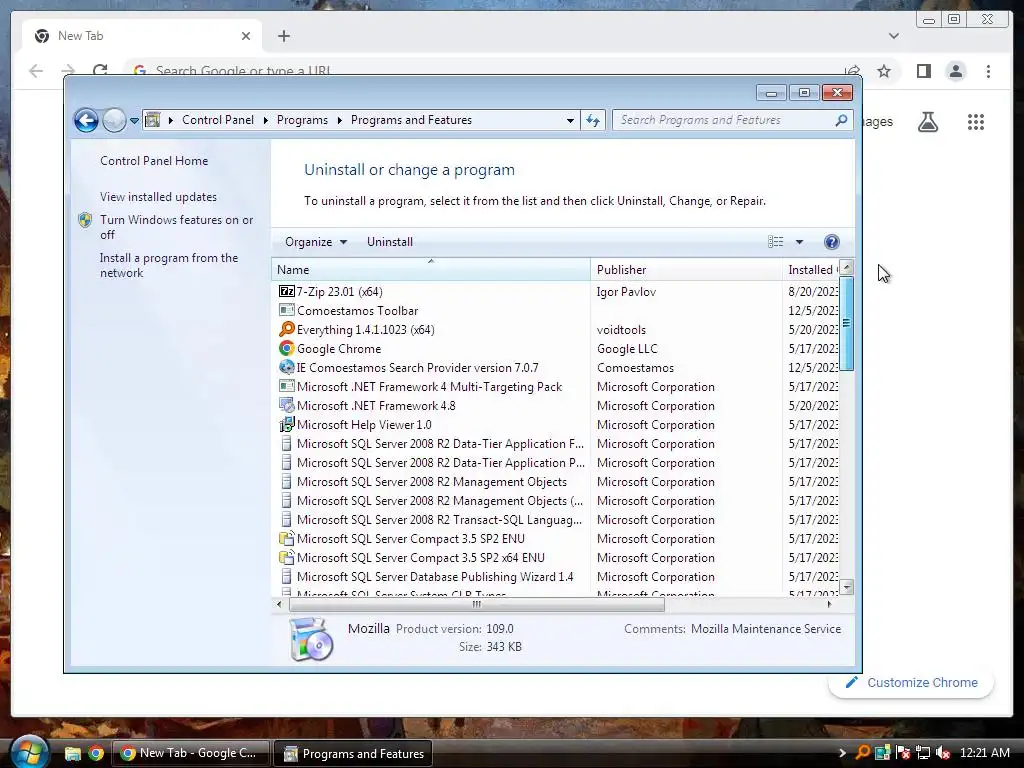This screenshot has width=1024, height=768.
Task: Select Microsoft Help Viewer 1.0 icon
Action: (286, 424)
